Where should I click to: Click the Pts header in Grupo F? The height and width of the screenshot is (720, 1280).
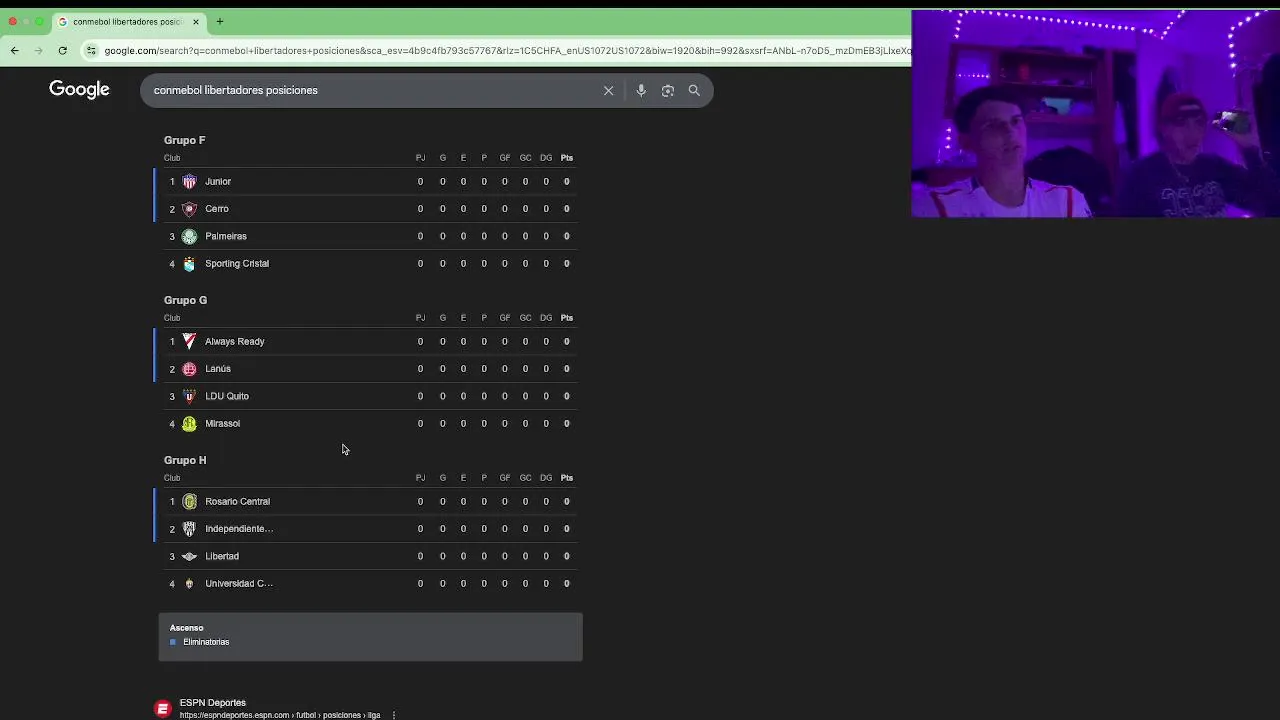point(567,158)
